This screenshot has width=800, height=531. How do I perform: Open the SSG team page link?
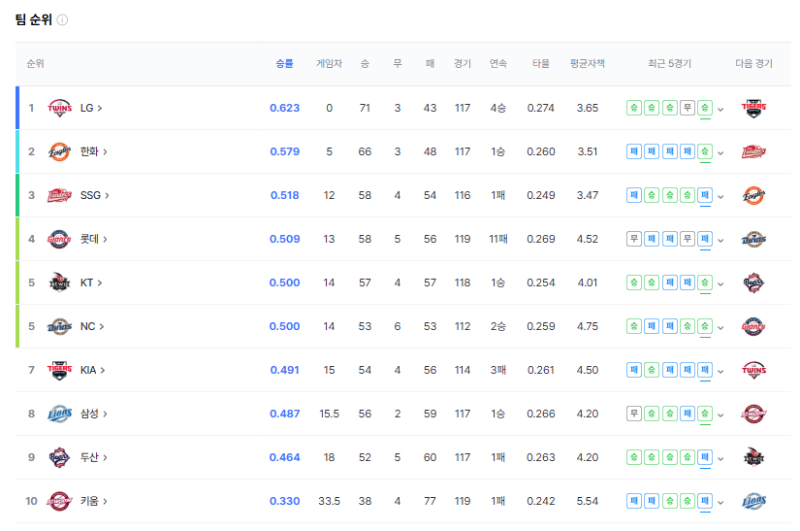[x=94, y=195]
